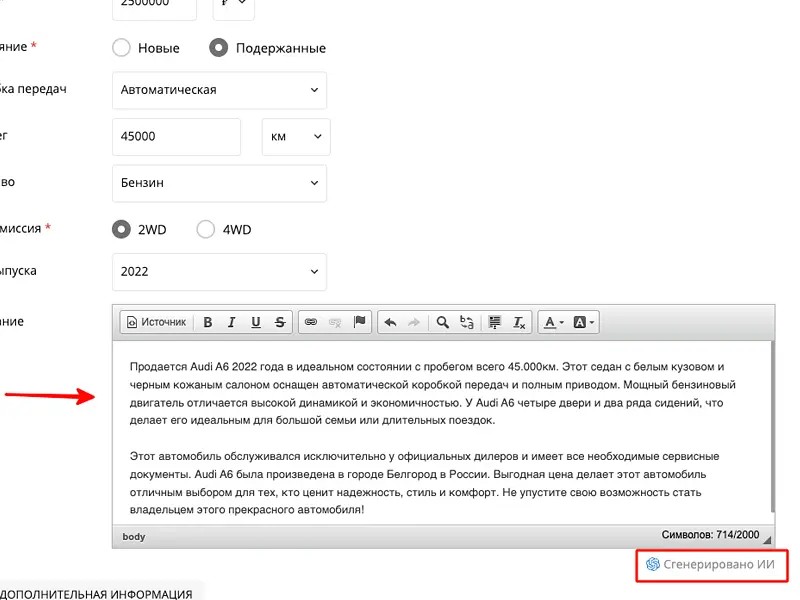Click the body element path label
Image resolution: width=800 pixels, height=600 pixels.
coord(134,537)
